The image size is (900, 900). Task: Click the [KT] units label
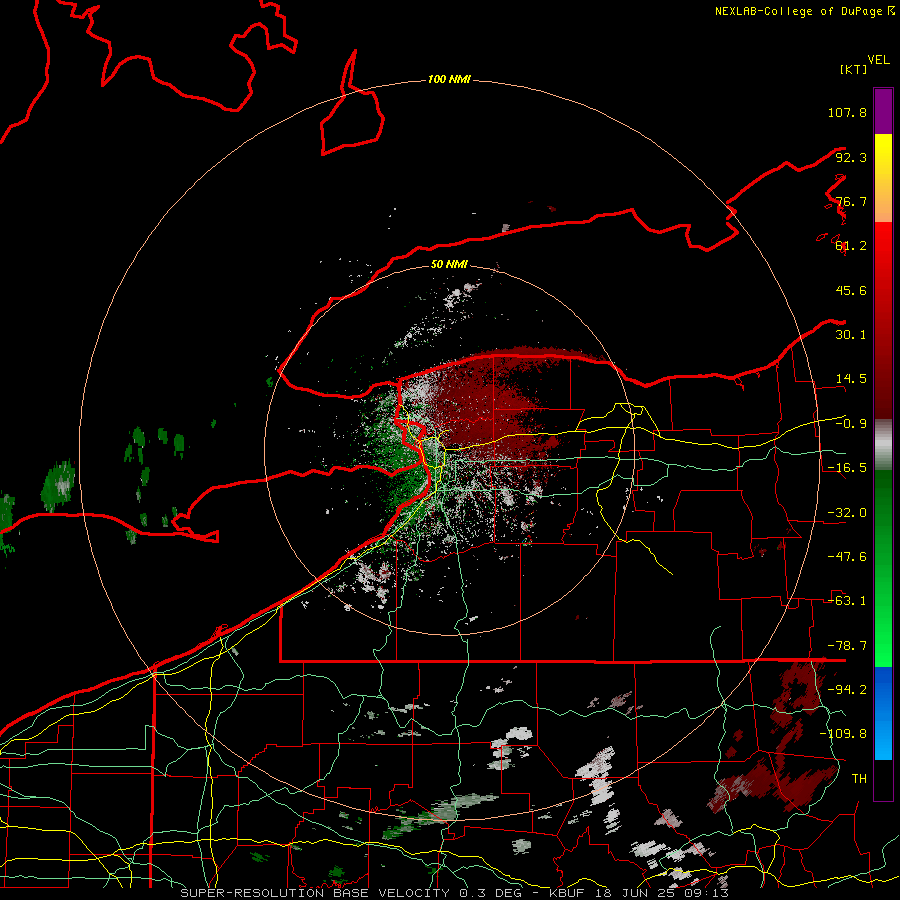tap(854, 69)
